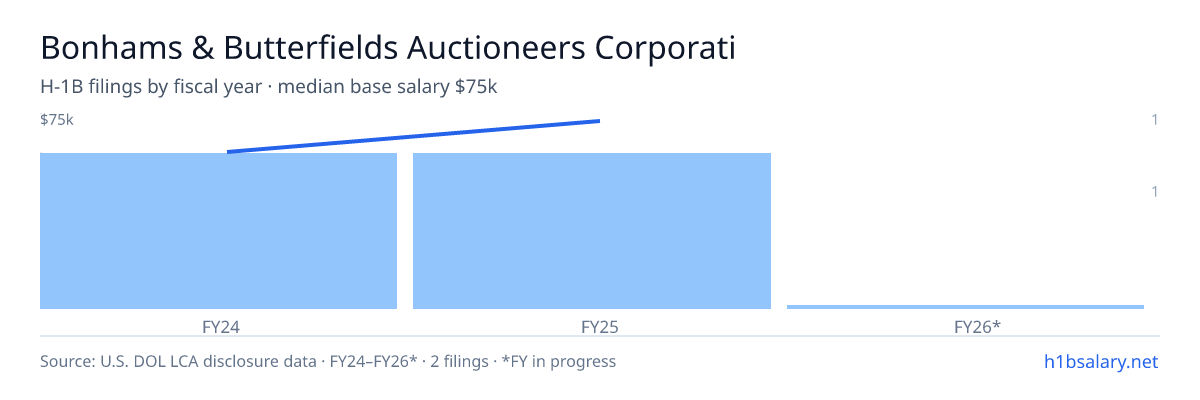The height and width of the screenshot is (400, 1200).
Task: Click the lower right-axis value 1
Action: 1155,191
